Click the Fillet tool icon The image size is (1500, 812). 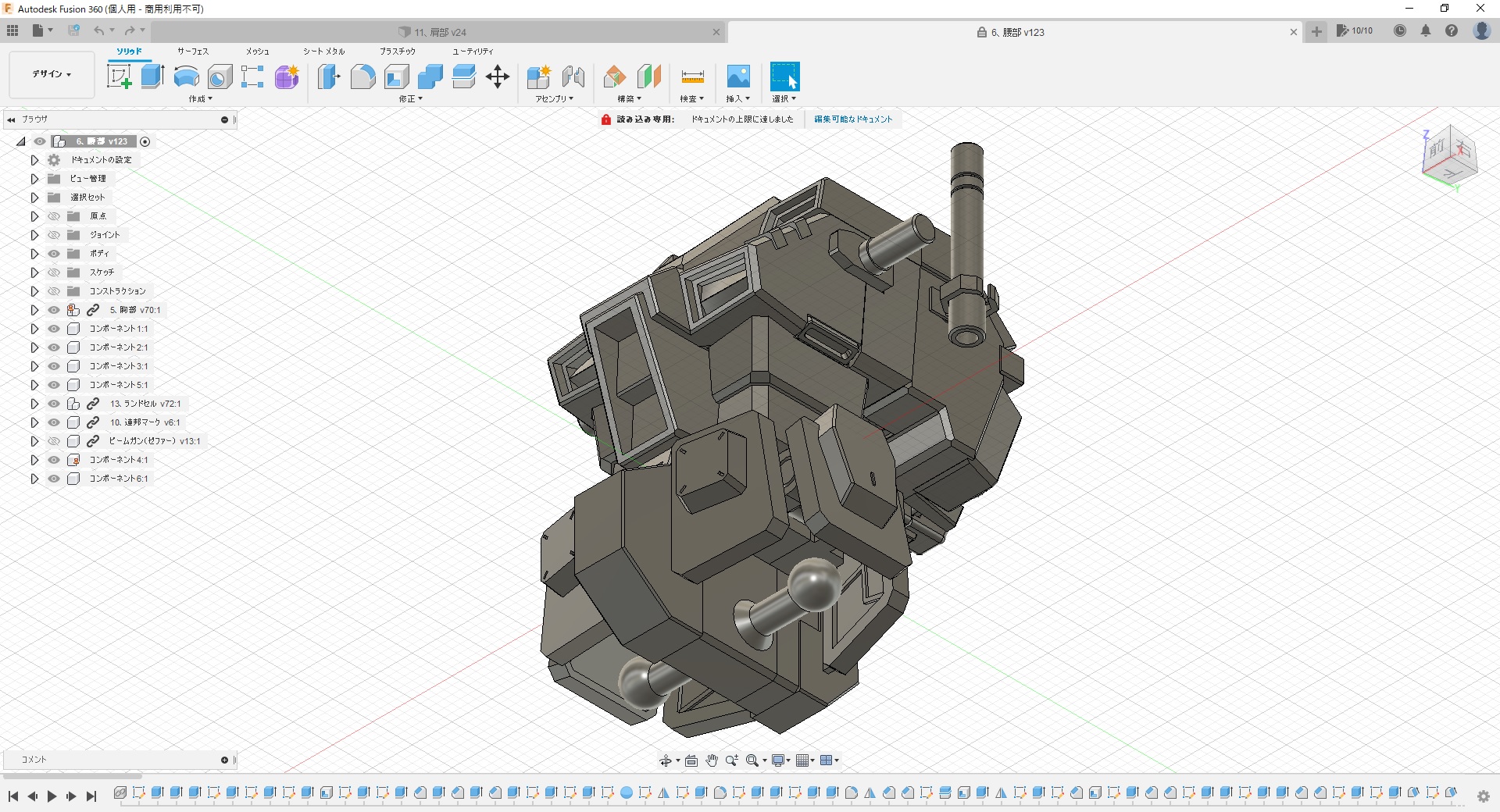362,77
